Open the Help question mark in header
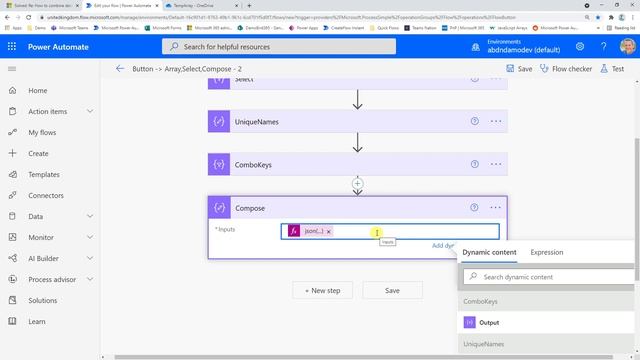Viewport: 640px width, 360px height. (603, 47)
